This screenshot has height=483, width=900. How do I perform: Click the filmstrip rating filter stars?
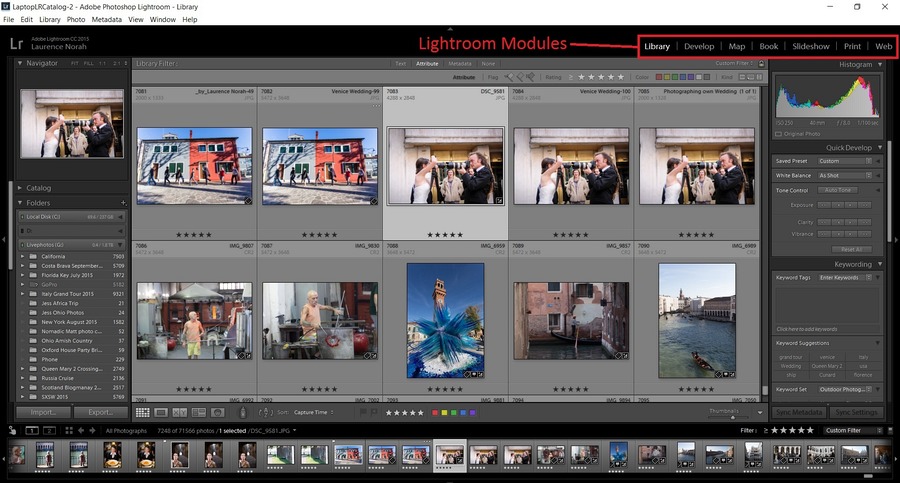click(x=792, y=430)
